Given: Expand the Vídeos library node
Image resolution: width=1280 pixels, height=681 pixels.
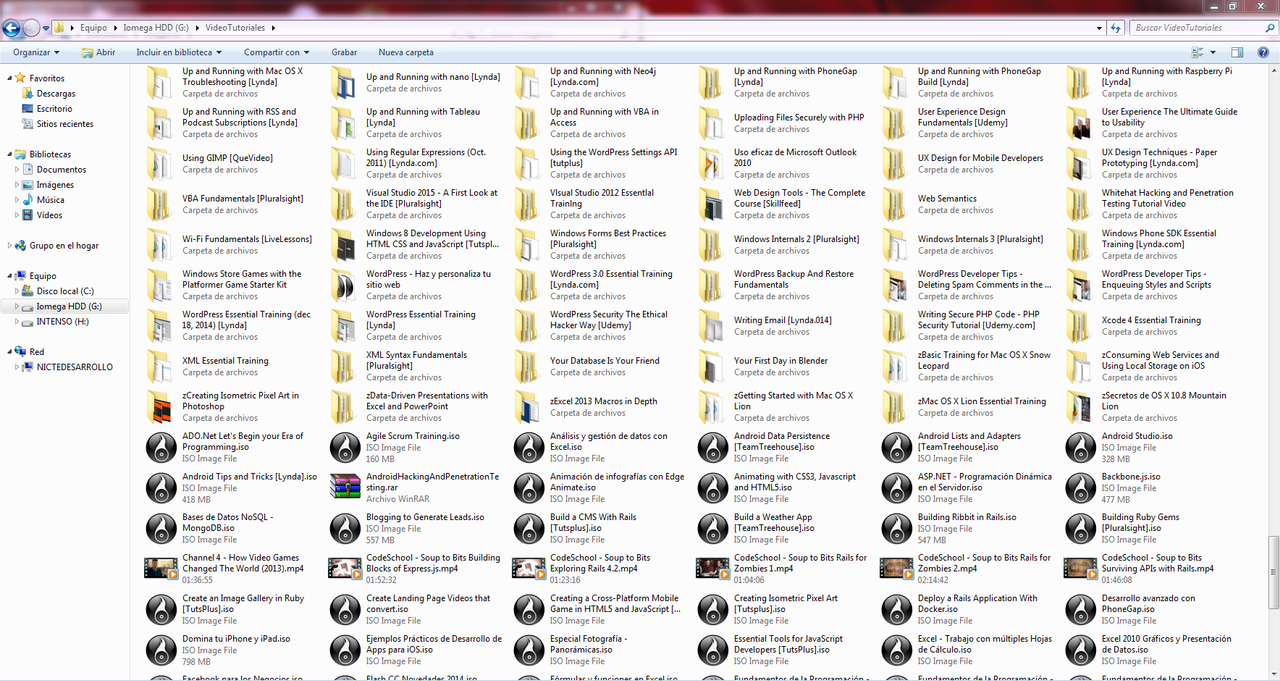Looking at the screenshot, I should [x=17, y=215].
